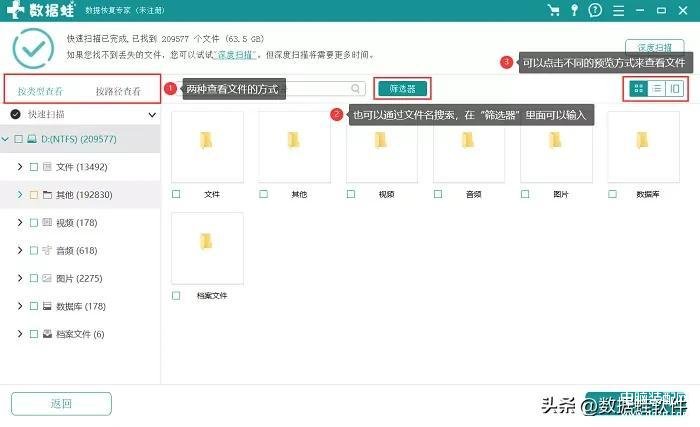This screenshot has width=700, height=427.
Task: Open the 档案文件 folder thumbnail
Action: pos(207,249)
